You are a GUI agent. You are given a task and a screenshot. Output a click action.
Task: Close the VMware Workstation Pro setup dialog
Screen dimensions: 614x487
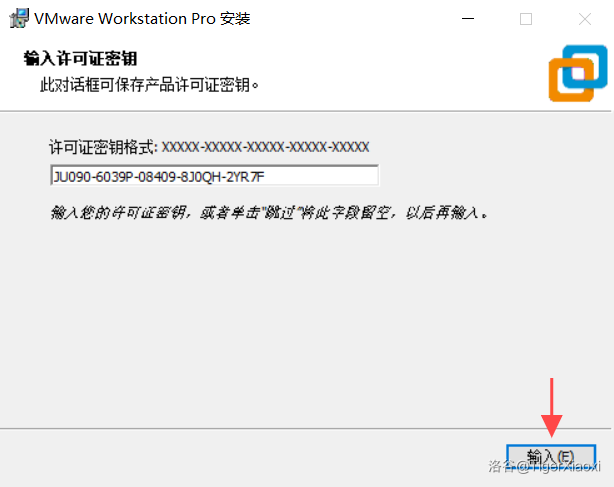[585, 19]
